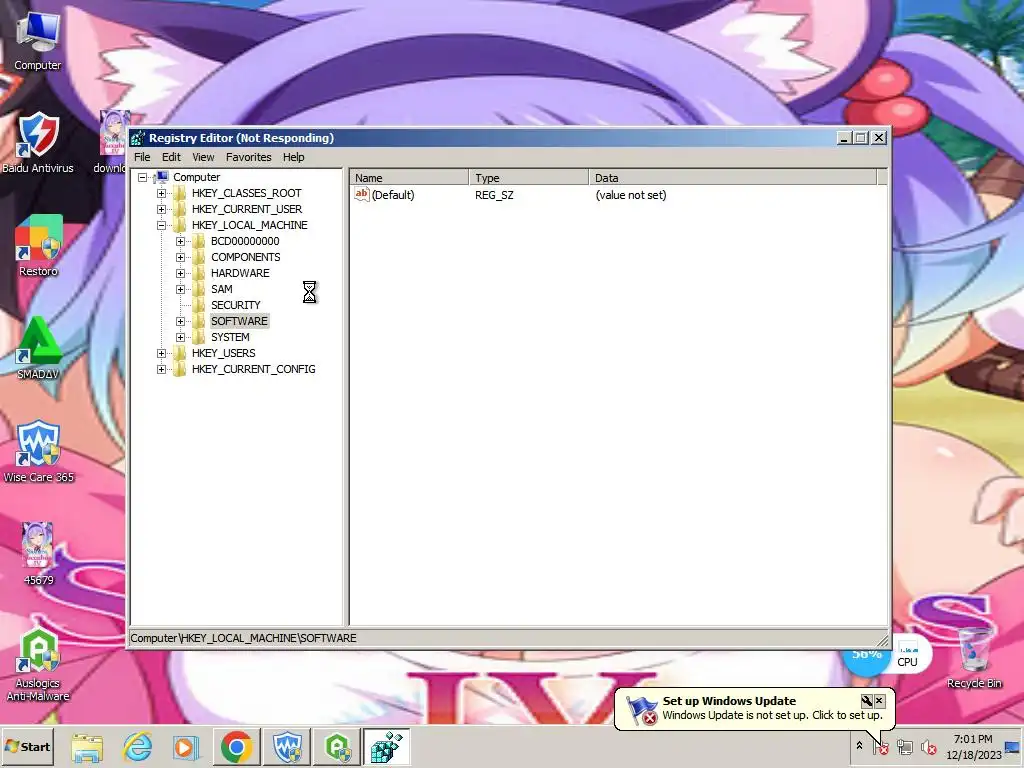The width and height of the screenshot is (1024, 768).
Task: Expand the COMPONENTS key
Action: pos(180,257)
